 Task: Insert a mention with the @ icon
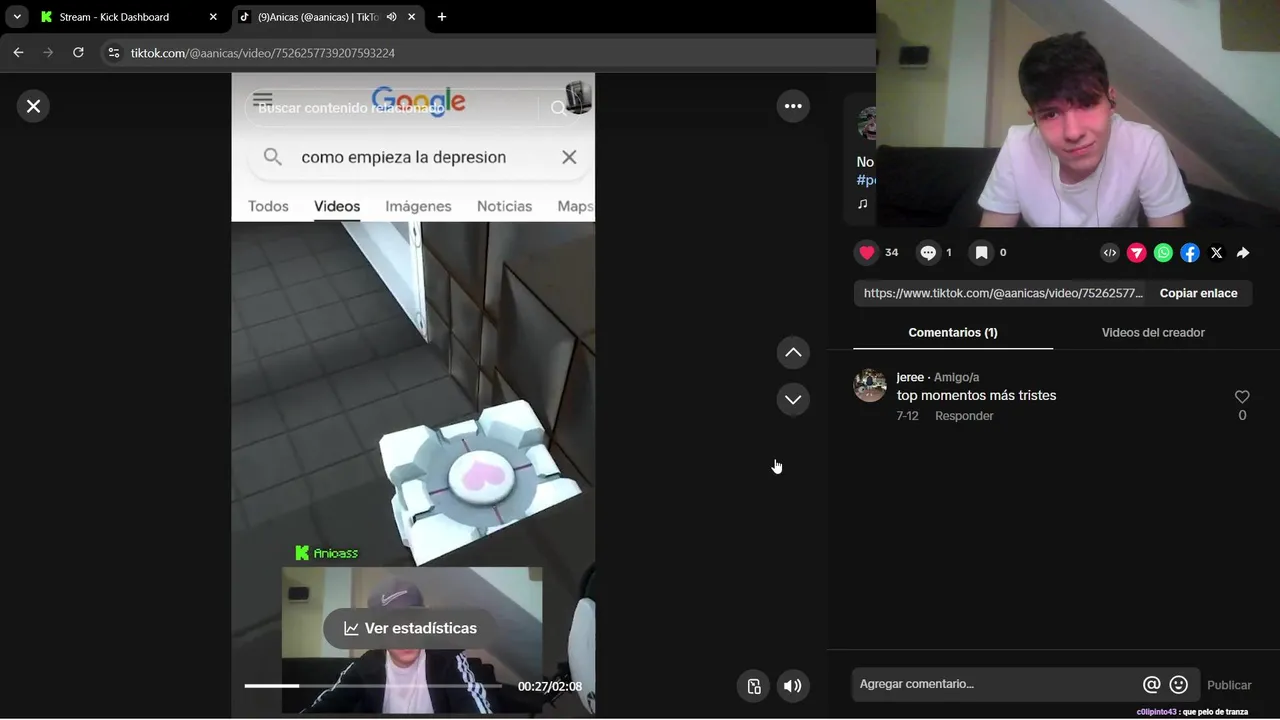click(1151, 685)
